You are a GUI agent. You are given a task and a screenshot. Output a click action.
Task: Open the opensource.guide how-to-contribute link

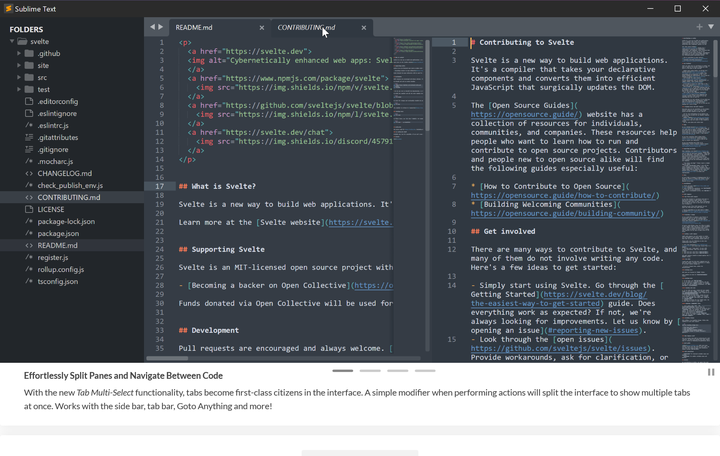pyautogui.click(x=565, y=195)
